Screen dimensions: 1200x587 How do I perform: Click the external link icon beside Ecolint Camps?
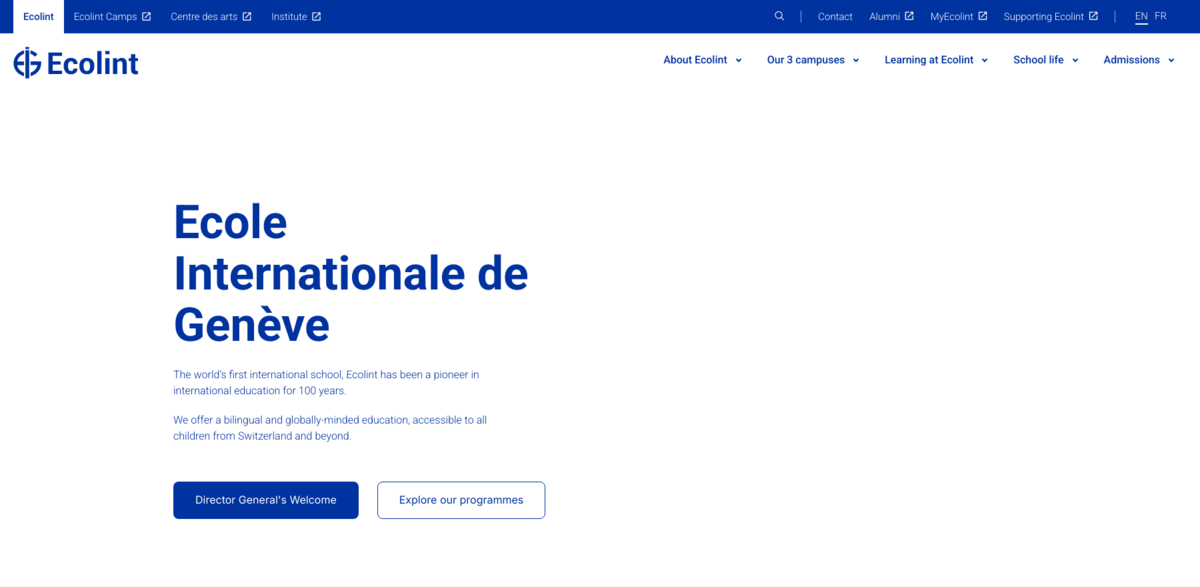click(x=147, y=16)
